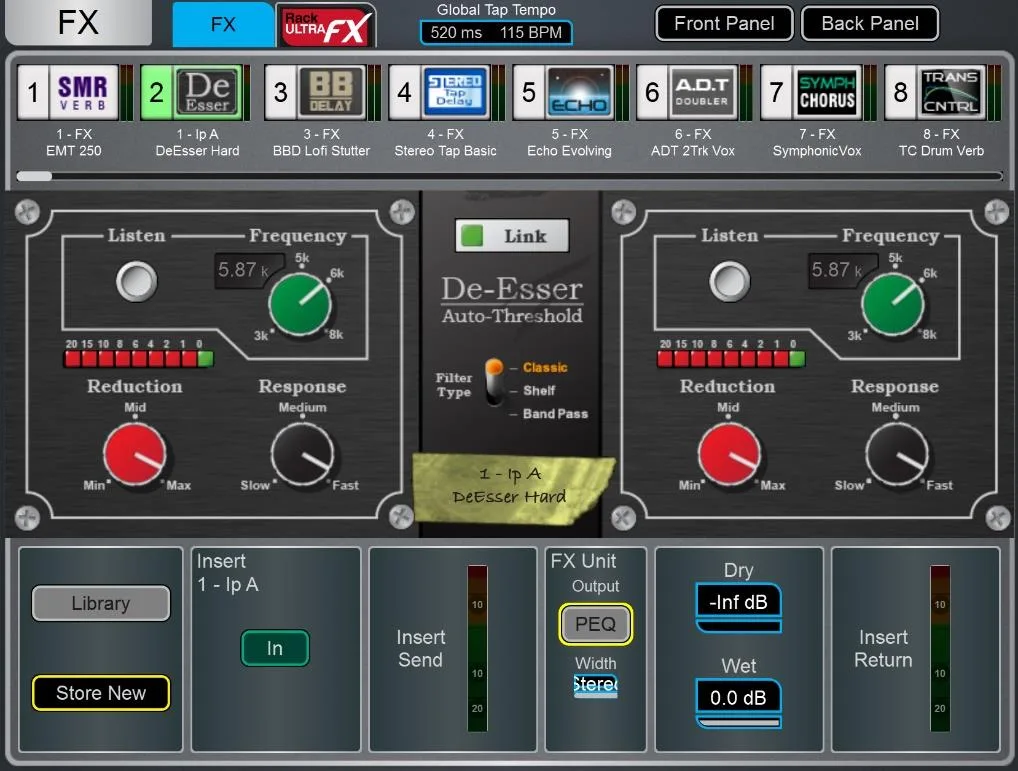The height and width of the screenshot is (771, 1018).
Task: Click the Wet level bar
Action: tap(738, 722)
